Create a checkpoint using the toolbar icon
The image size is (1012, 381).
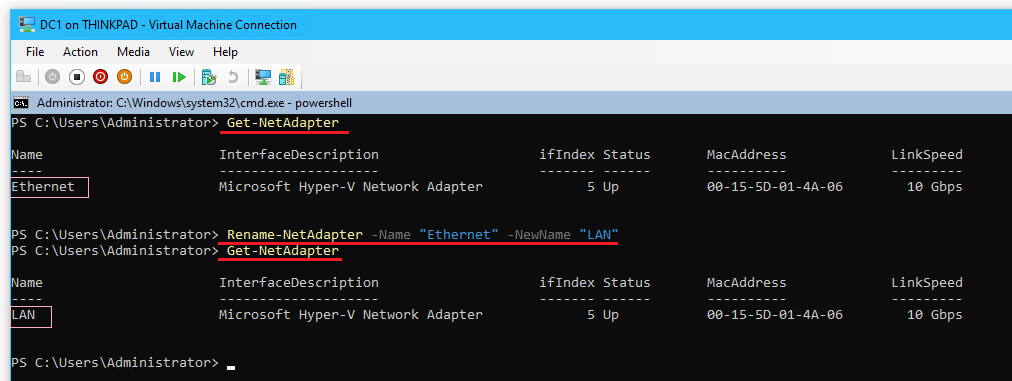click(x=208, y=77)
